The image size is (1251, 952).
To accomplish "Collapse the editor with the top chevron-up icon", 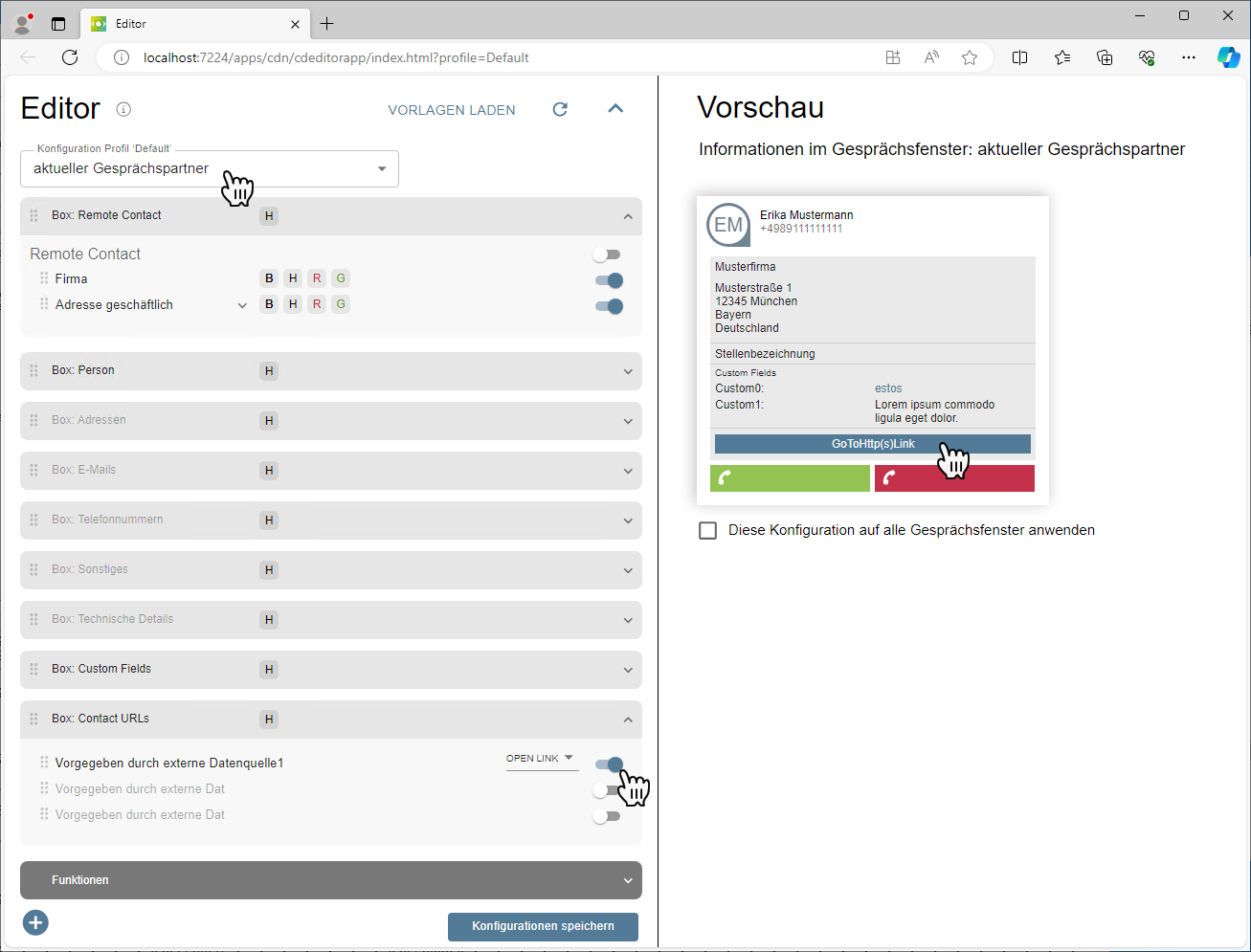I will point(615,108).
